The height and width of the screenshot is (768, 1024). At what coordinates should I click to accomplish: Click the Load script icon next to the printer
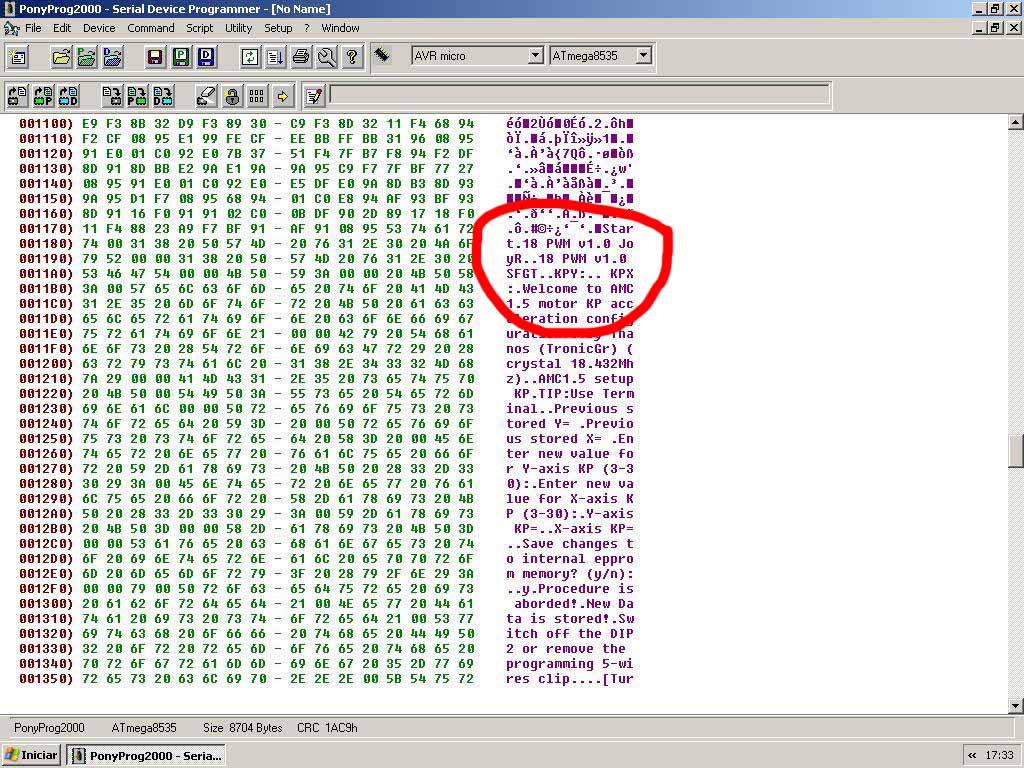[x=275, y=57]
